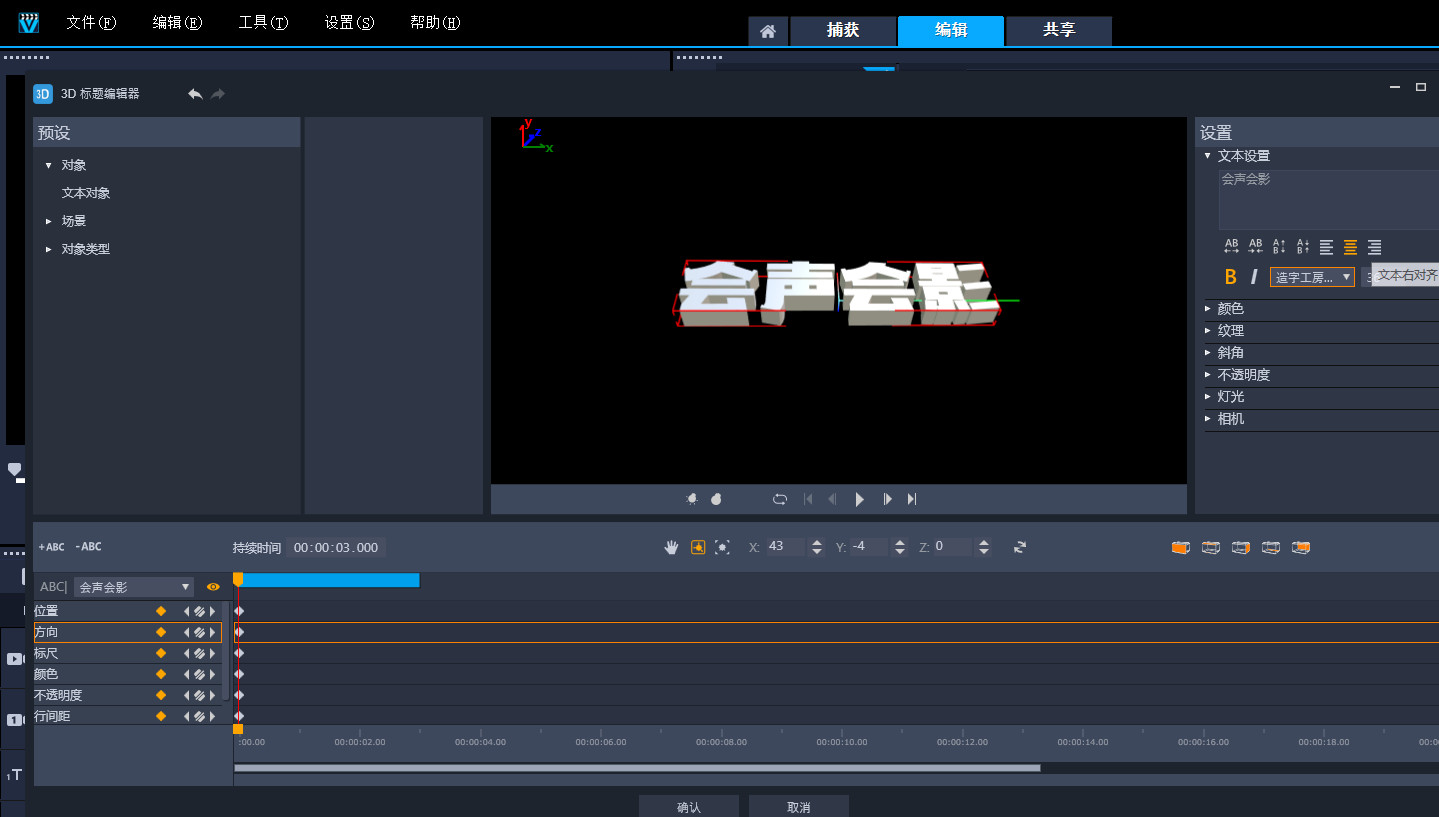The height and width of the screenshot is (817, 1439).
Task: Select the orange rotate tool
Action: click(698, 547)
